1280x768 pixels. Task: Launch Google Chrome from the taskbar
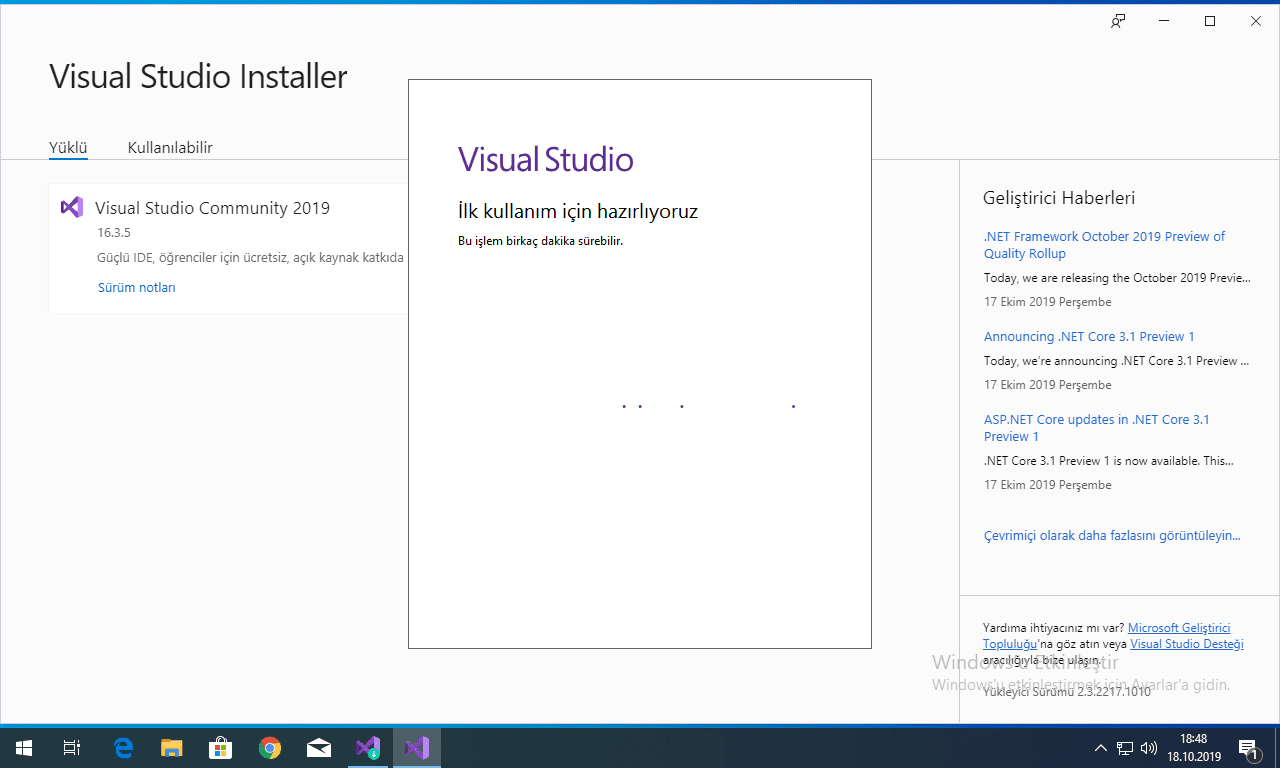pos(270,748)
